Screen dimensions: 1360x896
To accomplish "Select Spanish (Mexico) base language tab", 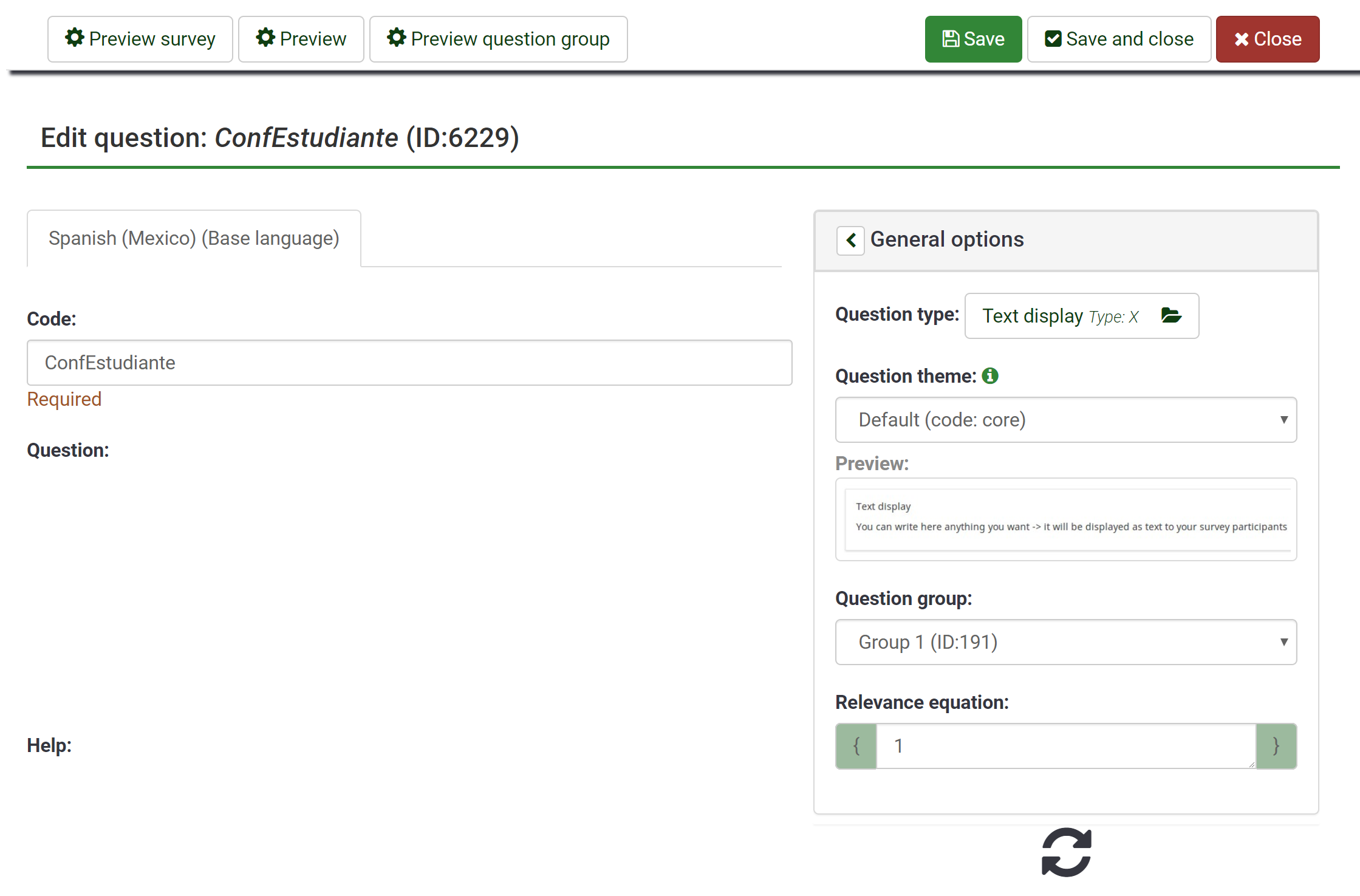I will point(194,238).
